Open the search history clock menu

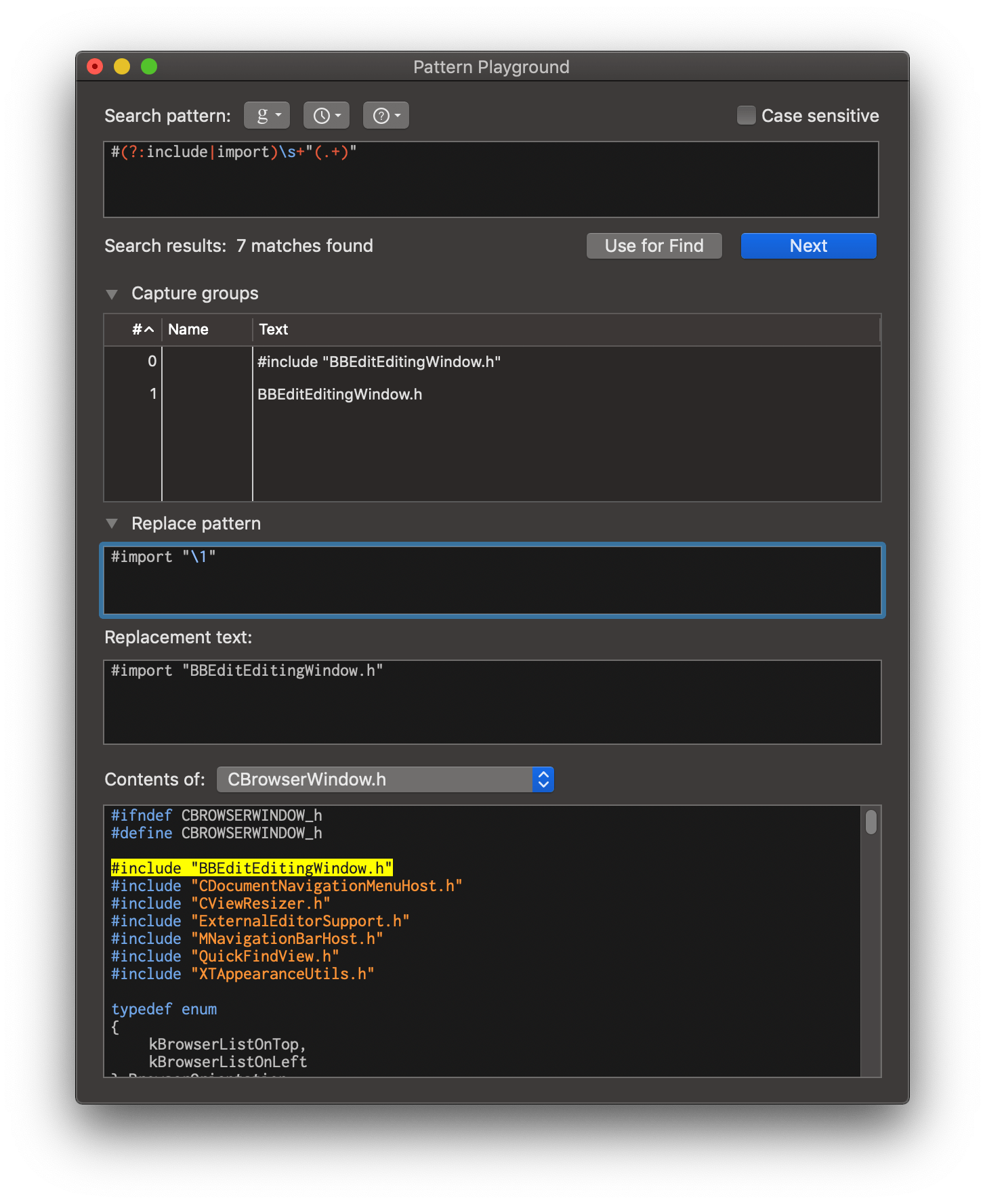coord(327,115)
